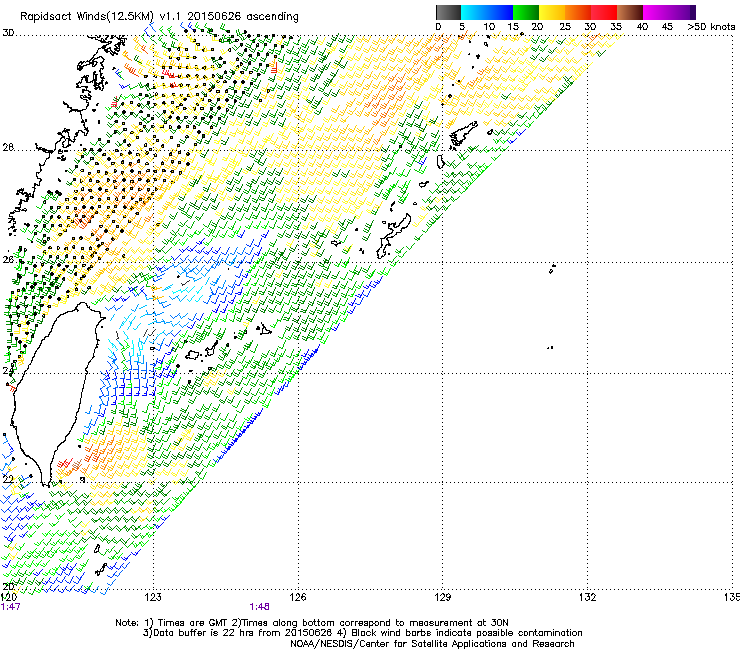Click the yellow 20-25 knots legend swatch
Viewport: 740px width, 650px height.
pos(552,12)
